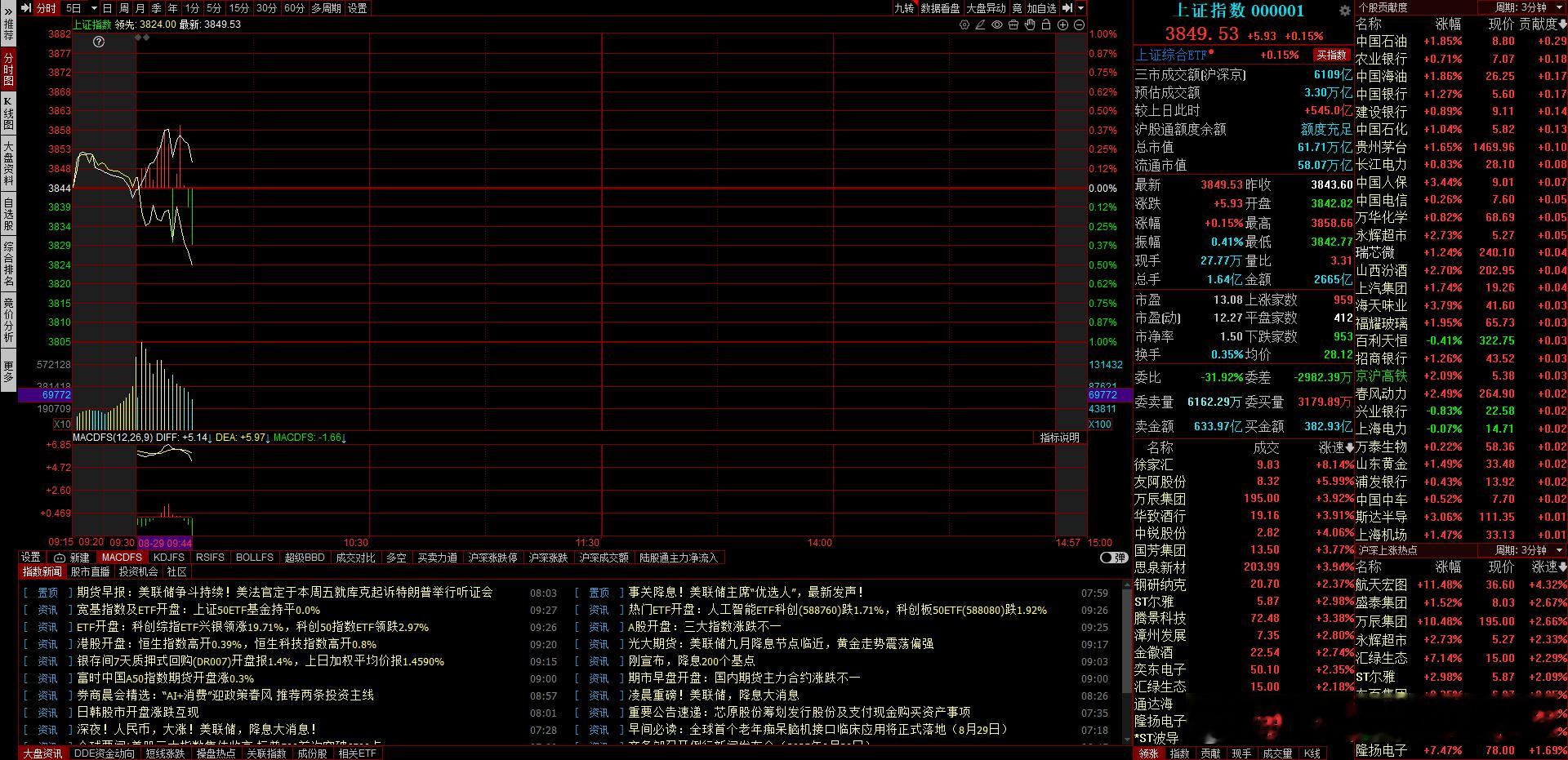Screen dimensions: 1568x760
Task: Select the hand pan tool icon
Action: [x=1030, y=25]
